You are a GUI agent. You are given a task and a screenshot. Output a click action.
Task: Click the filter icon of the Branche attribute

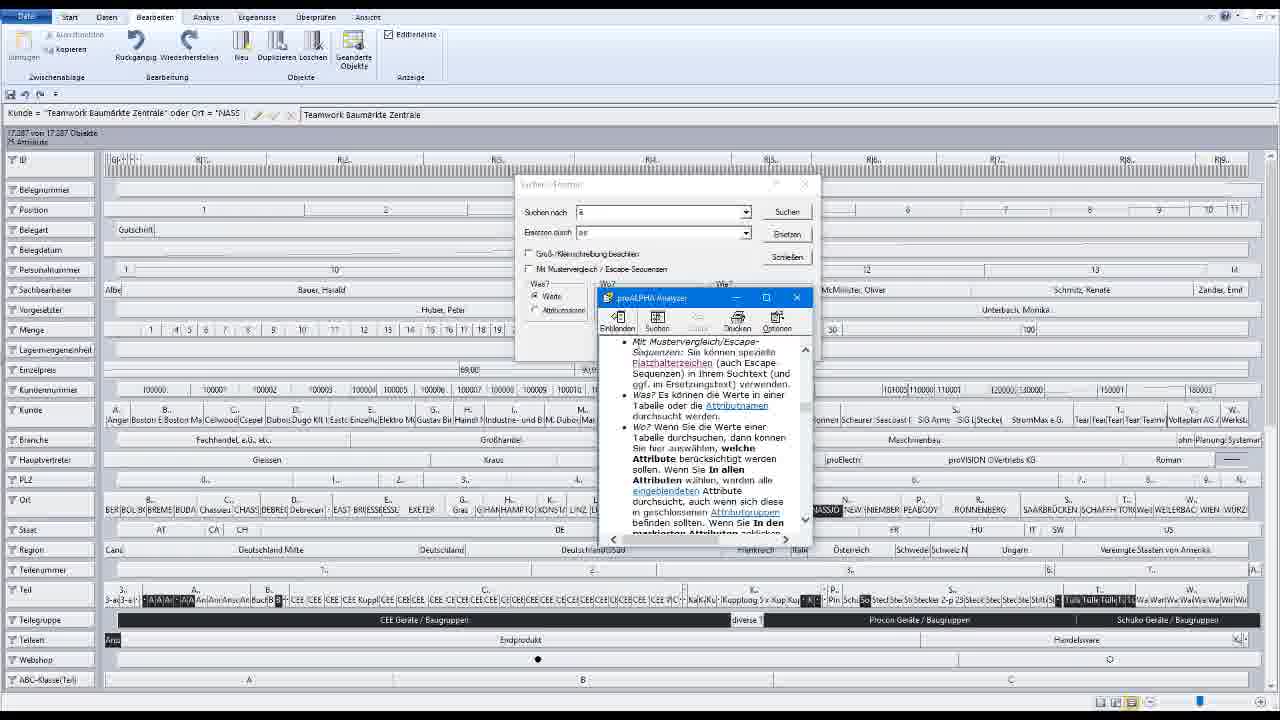coord(12,440)
